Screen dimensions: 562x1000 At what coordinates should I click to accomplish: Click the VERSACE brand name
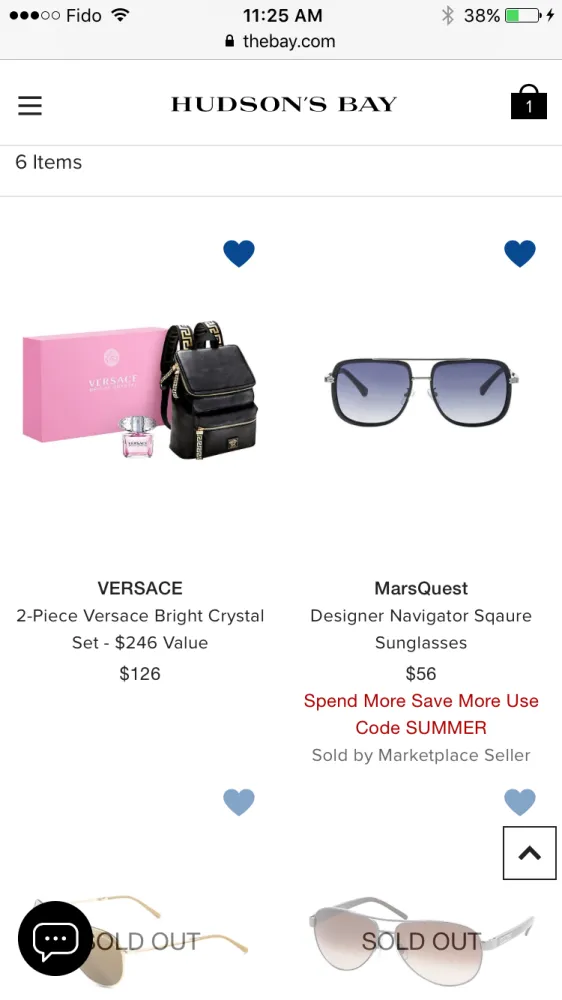140,588
